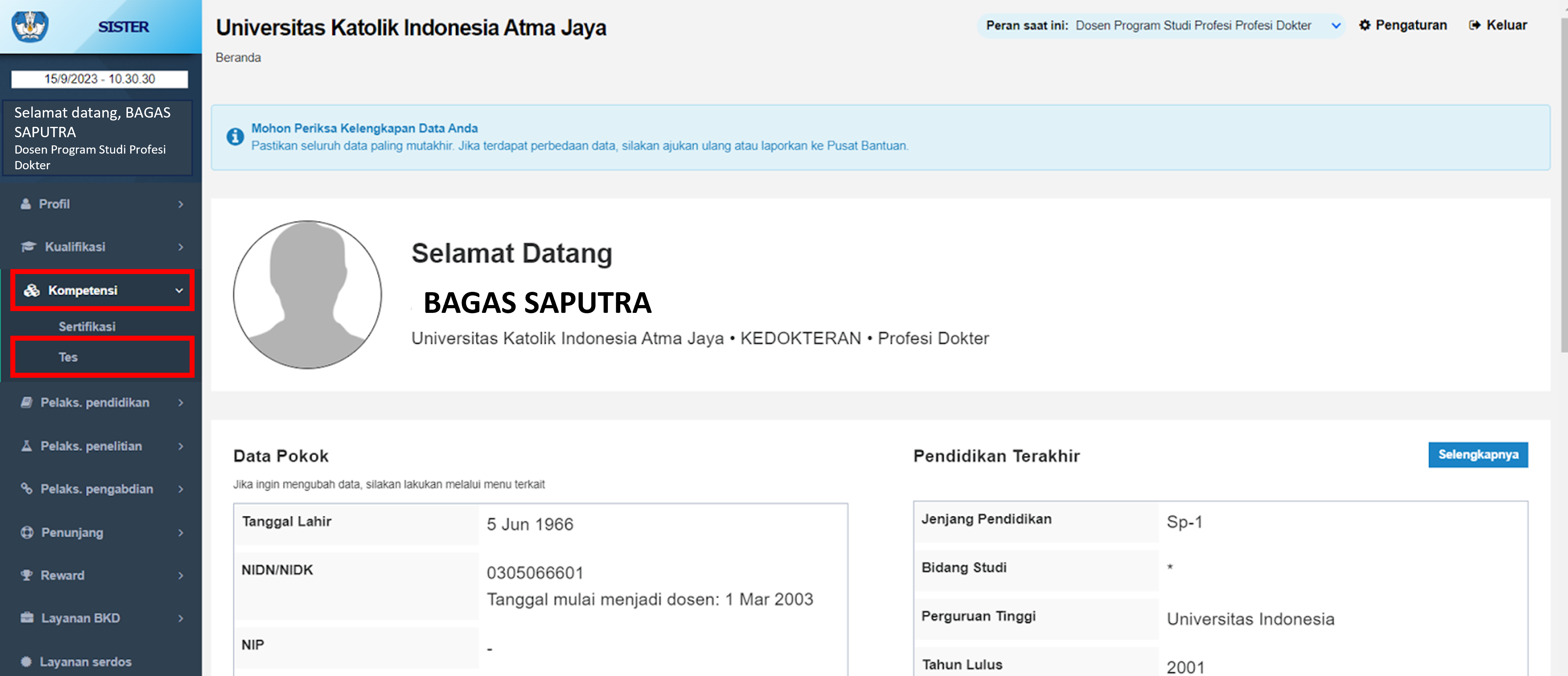
Task: Expand the Pelaks. pendidikan chevron
Action: point(181,403)
